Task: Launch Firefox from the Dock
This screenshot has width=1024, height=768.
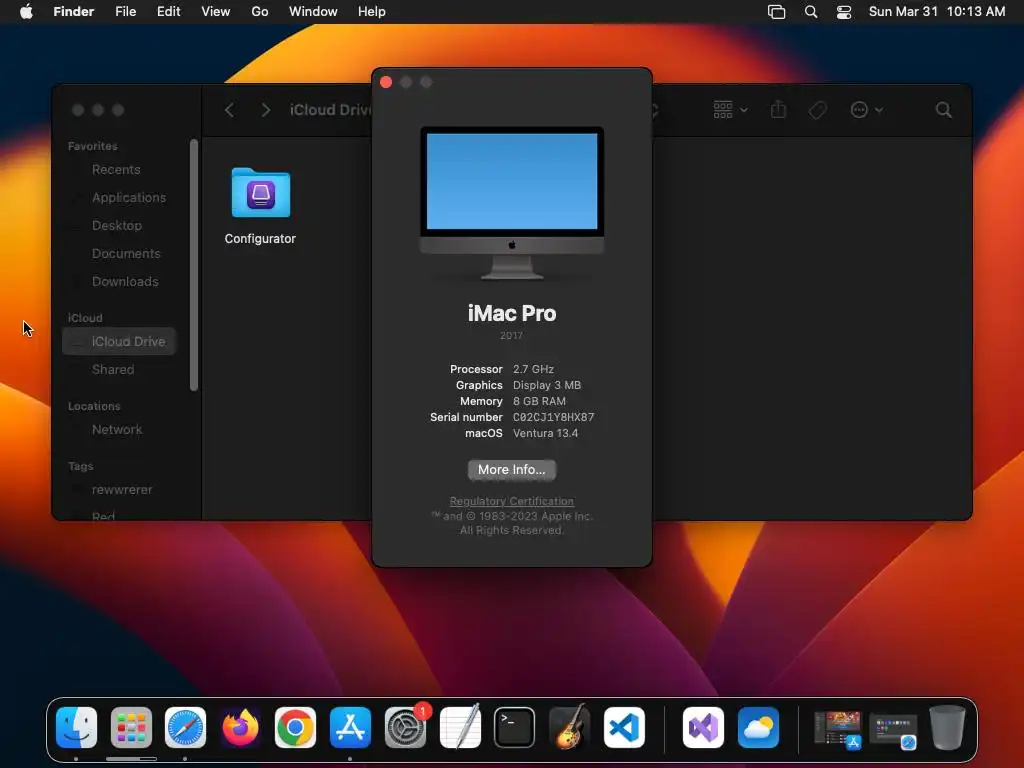Action: tap(240, 727)
